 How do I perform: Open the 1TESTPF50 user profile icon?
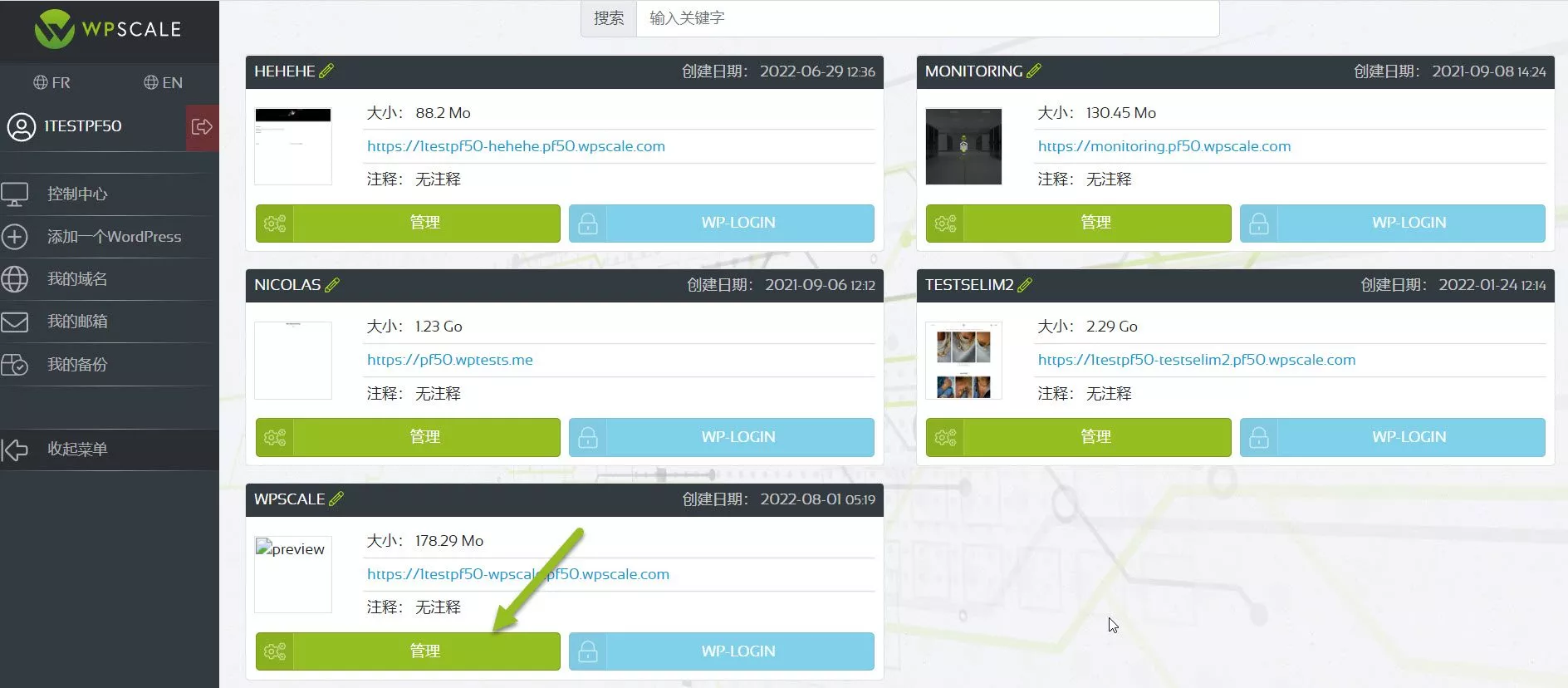point(21,126)
